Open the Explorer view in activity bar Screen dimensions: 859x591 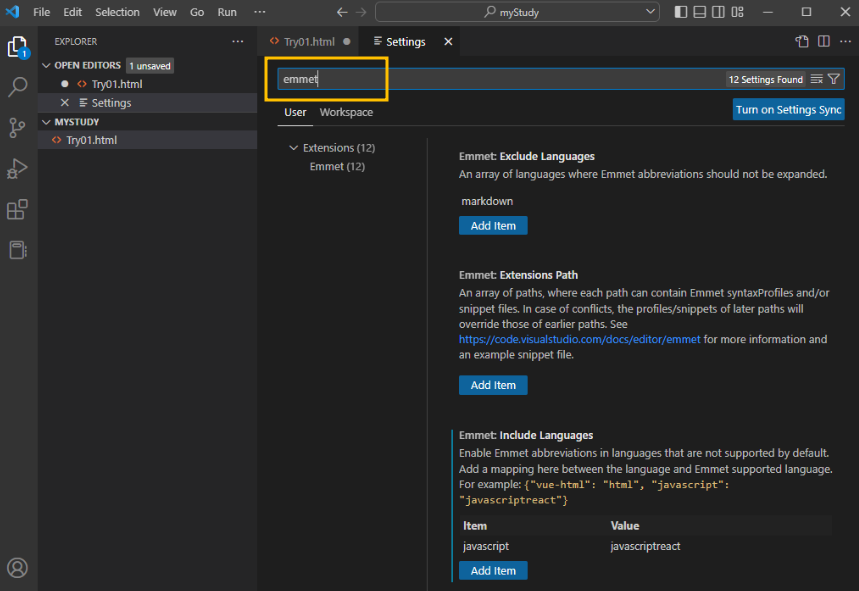[x=18, y=47]
